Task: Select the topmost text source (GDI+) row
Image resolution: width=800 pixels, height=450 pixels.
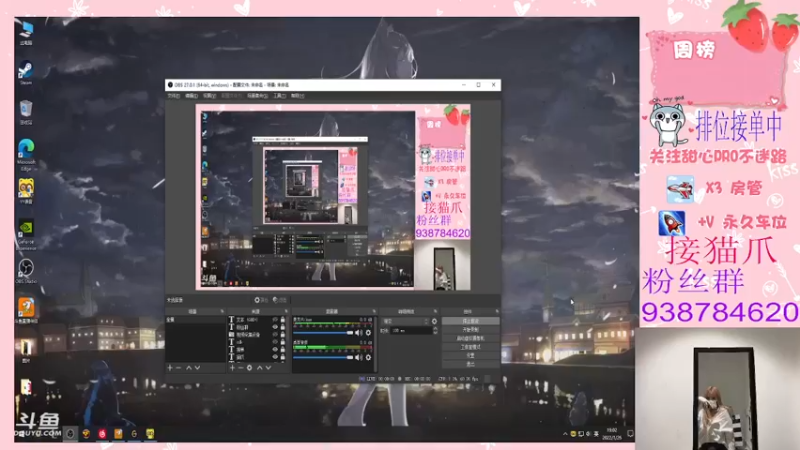Action: 257,319
